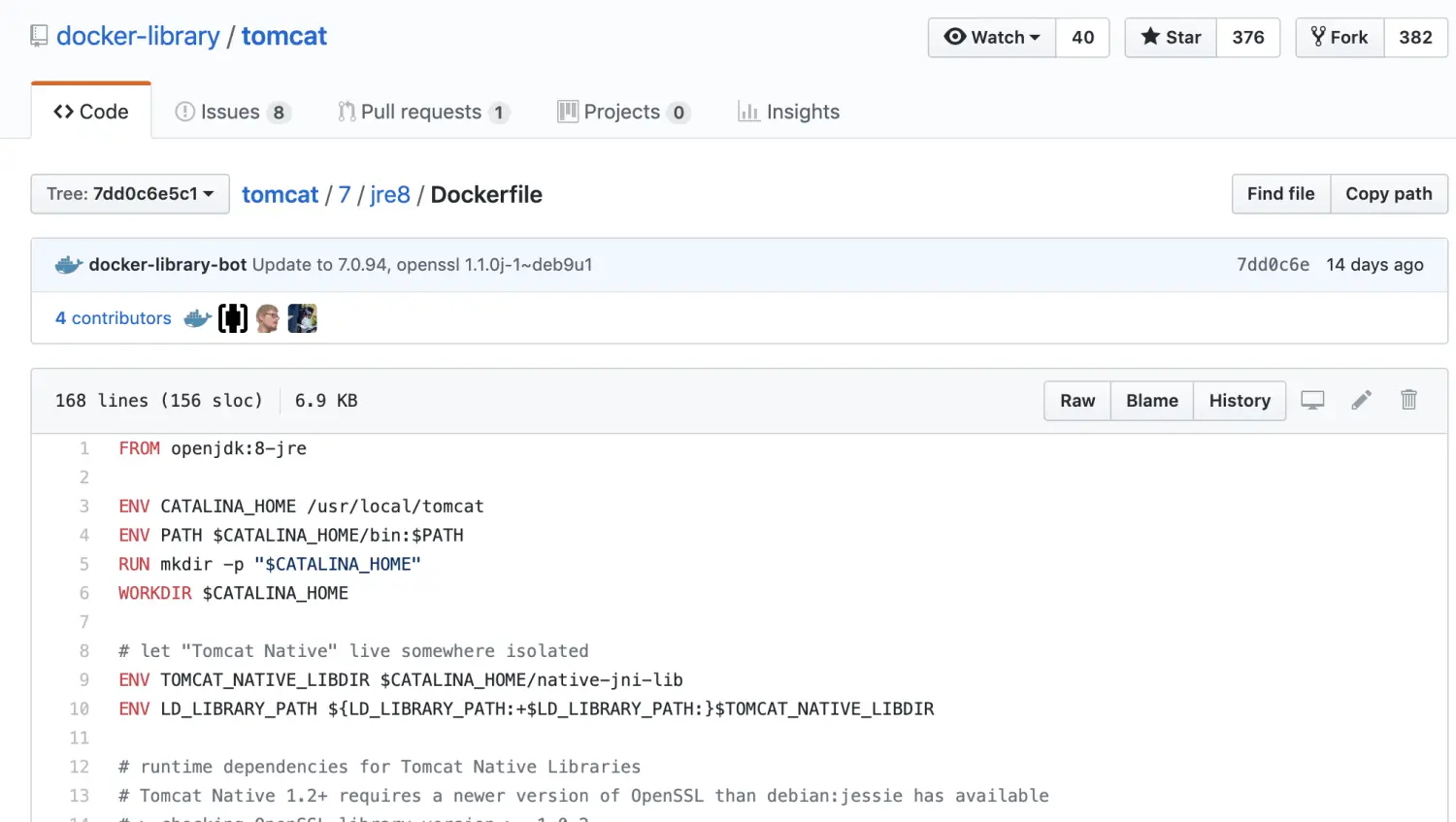Delete this file with trash icon

point(1409,400)
